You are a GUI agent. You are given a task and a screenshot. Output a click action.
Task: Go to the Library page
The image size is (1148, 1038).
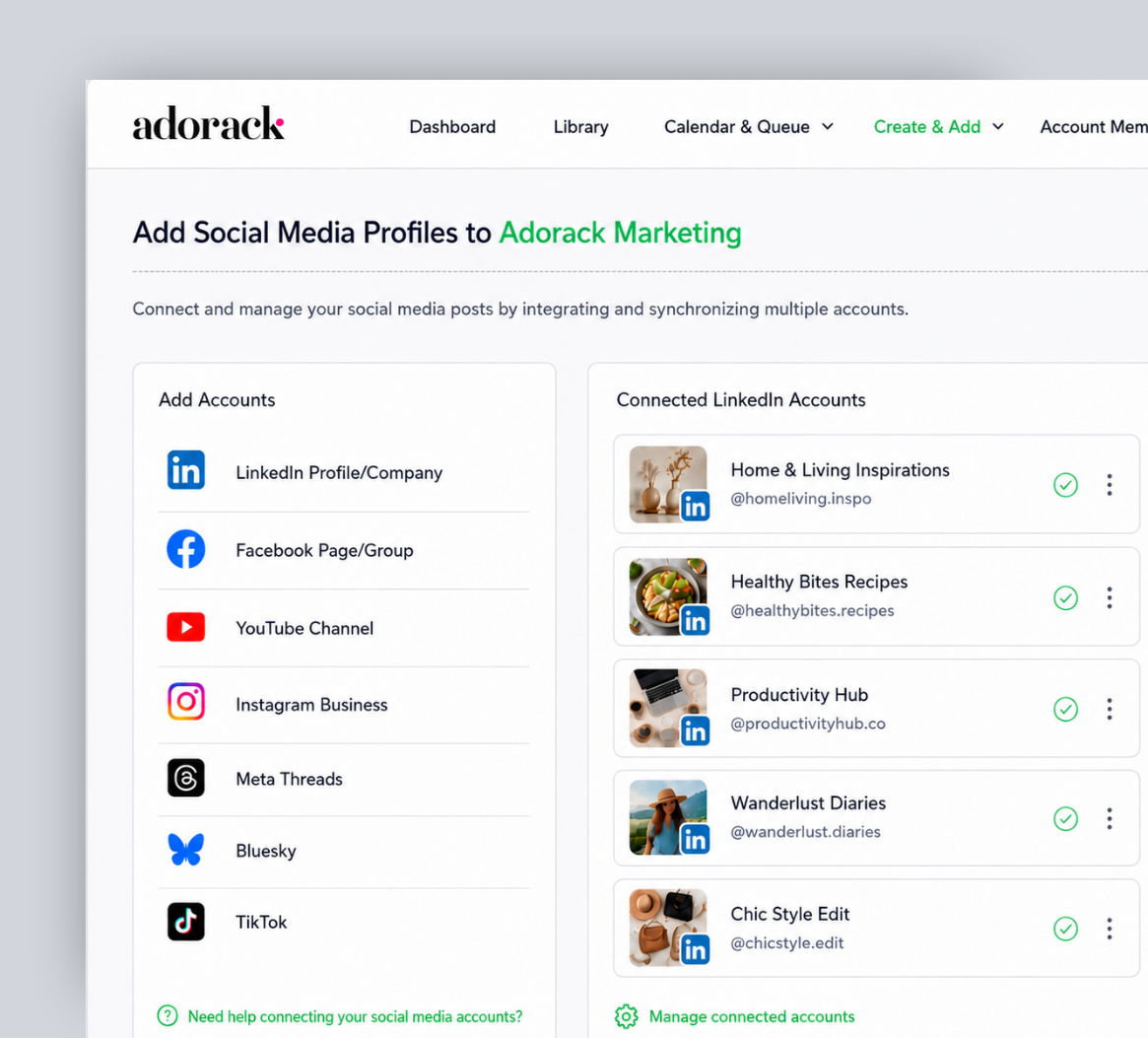pos(580,127)
